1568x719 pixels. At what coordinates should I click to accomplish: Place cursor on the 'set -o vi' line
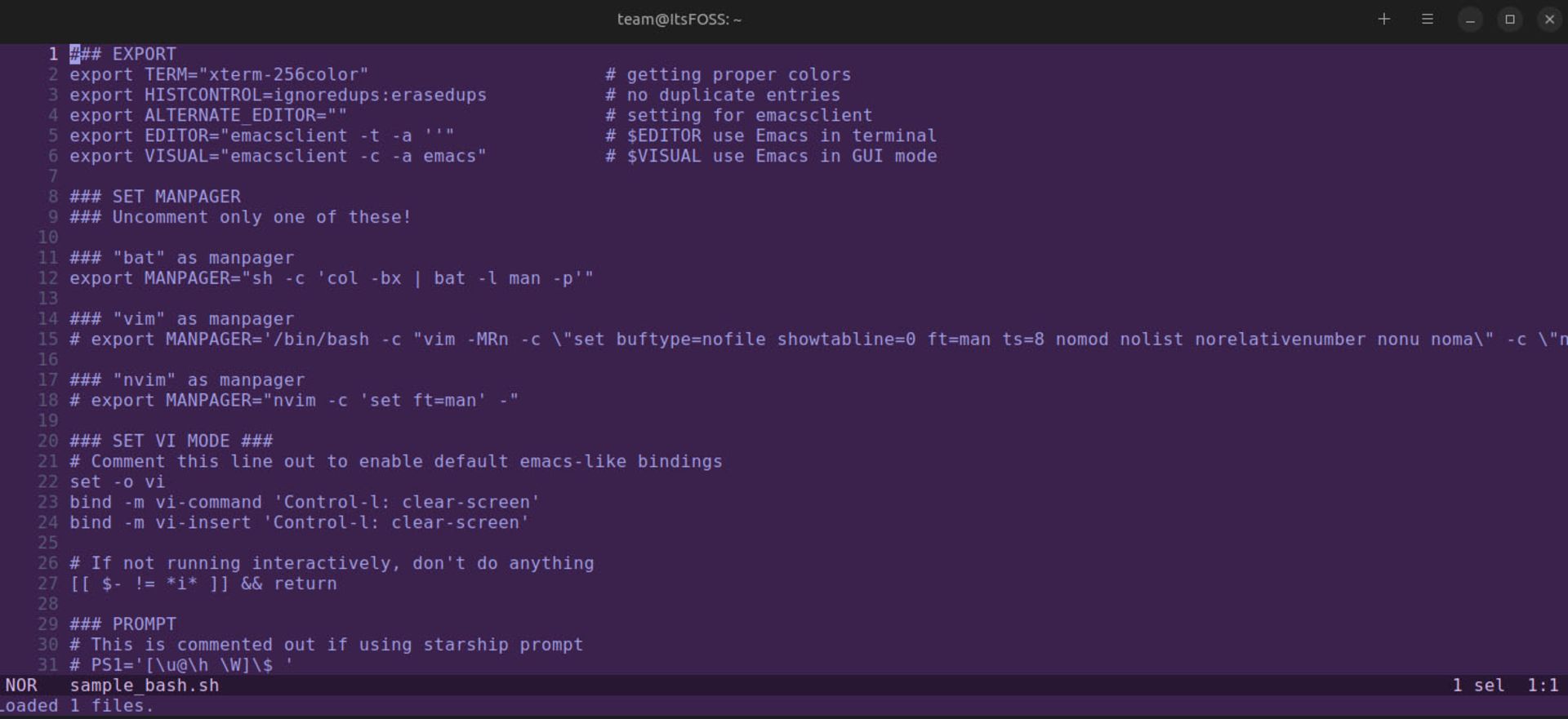117,482
